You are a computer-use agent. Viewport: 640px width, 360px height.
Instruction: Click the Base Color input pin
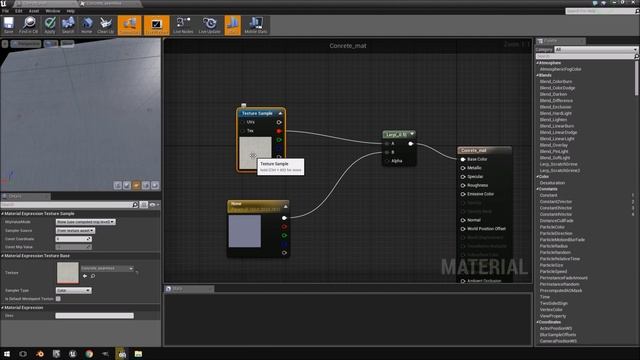tap(463, 159)
